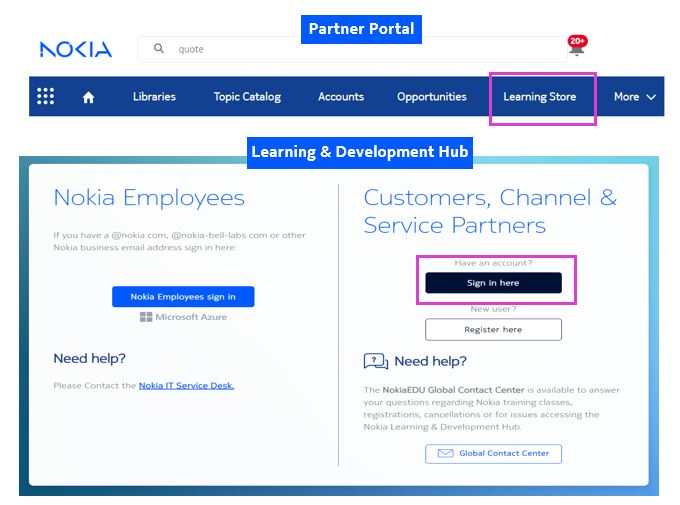680x505 pixels.
Task: Go to the Home icon in navigation bar
Action: (x=88, y=97)
